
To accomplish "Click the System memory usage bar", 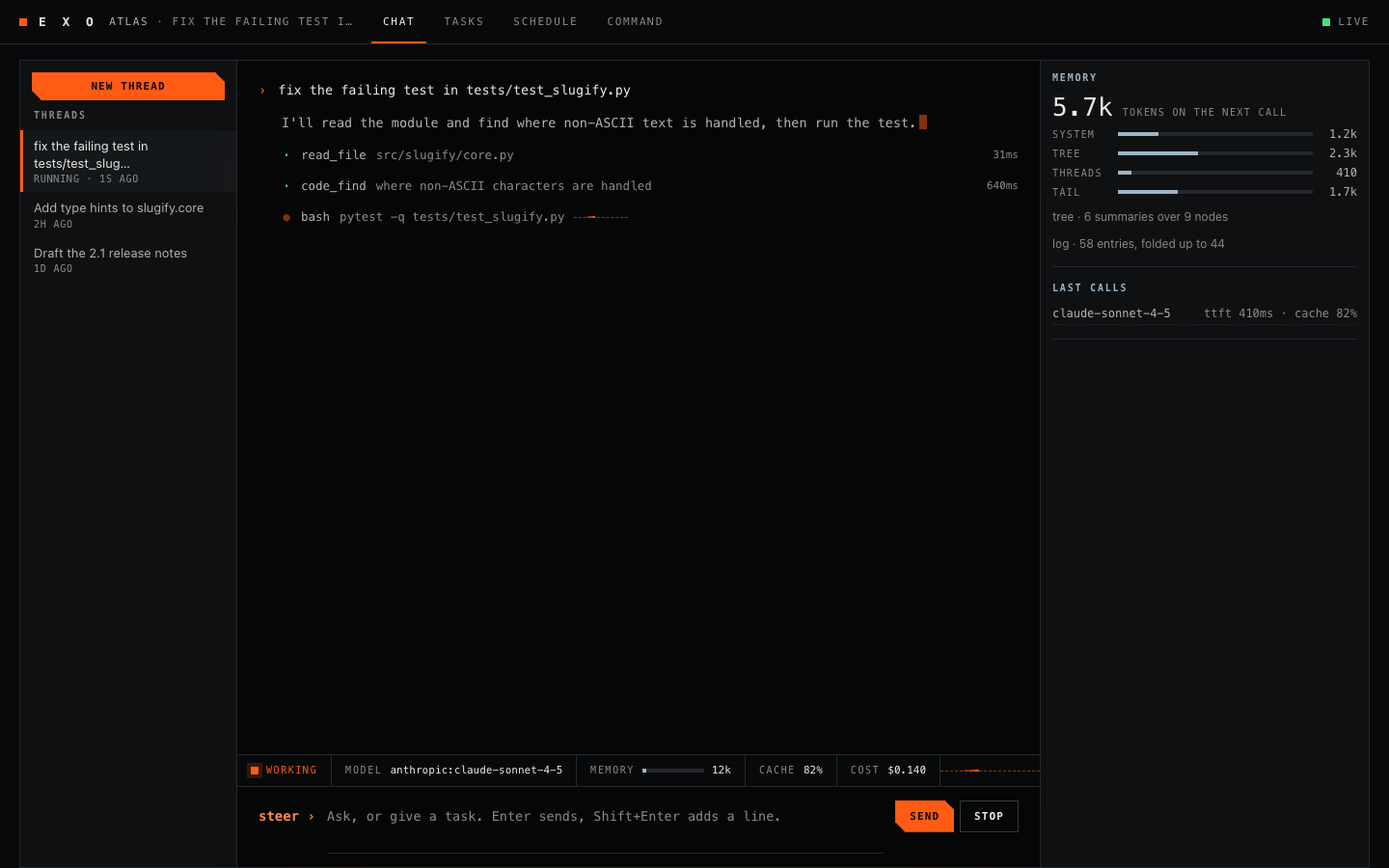I will [x=1215, y=134].
